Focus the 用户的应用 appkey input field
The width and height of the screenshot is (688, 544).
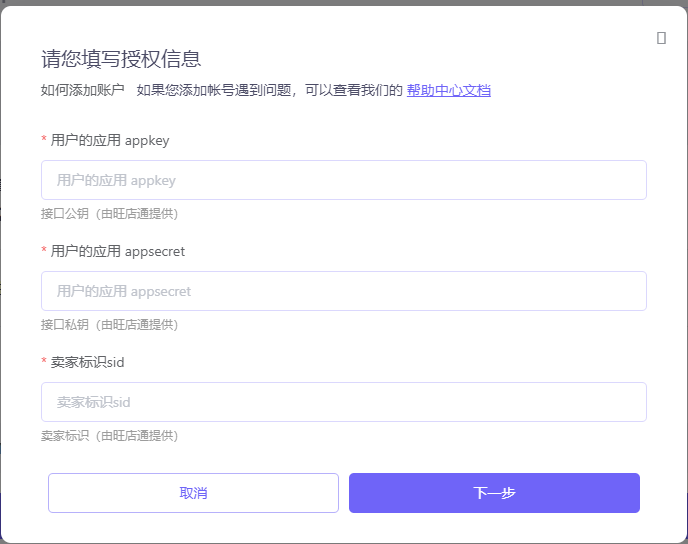[x=344, y=180]
